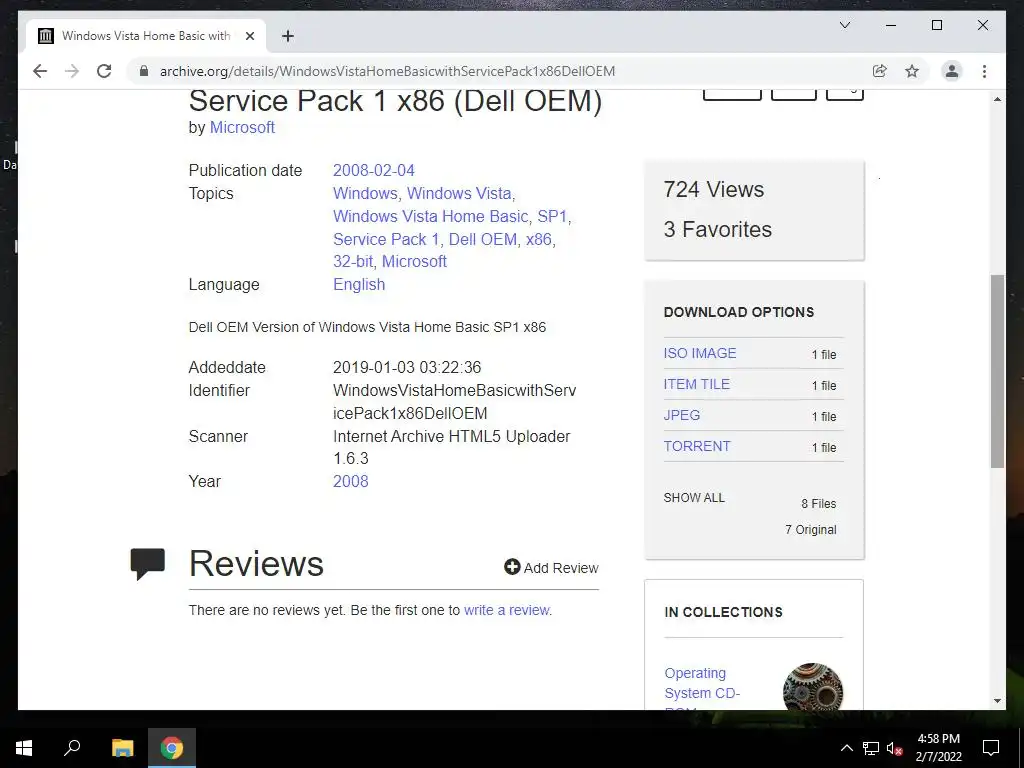Click the Add Review button
Screen dimensions: 1024x768
(x=551, y=568)
